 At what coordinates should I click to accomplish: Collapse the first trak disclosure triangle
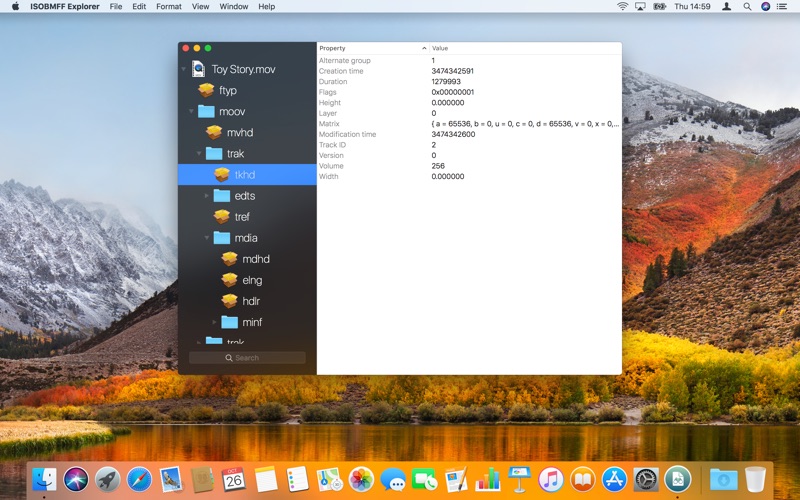pyautogui.click(x=199, y=154)
